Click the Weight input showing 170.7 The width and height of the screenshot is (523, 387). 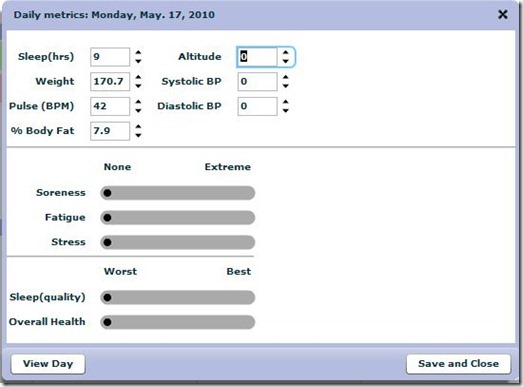coord(110,81)
